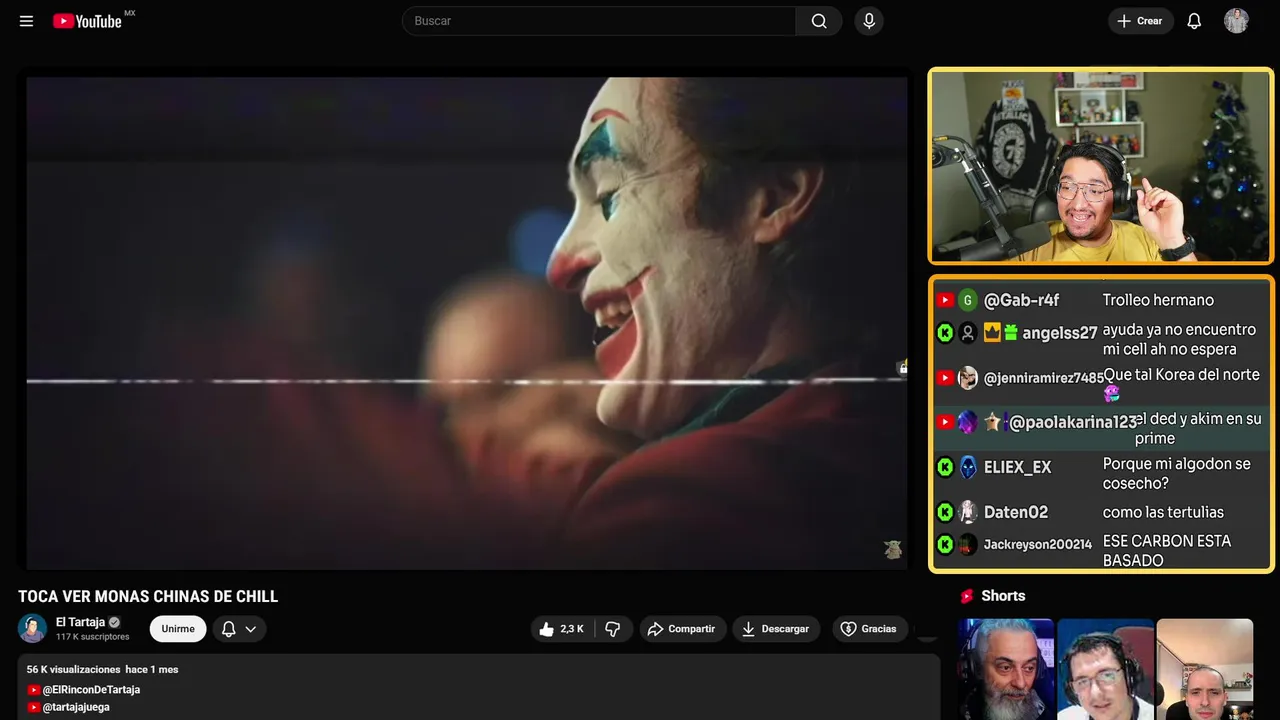Open second Shorts thumbnail with headset man
1280x720 pixels.
point(1105,669)
